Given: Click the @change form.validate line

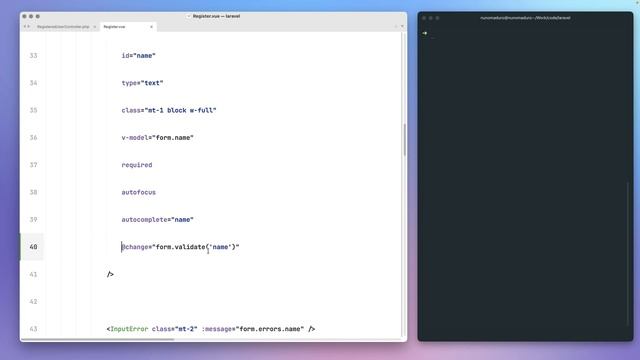Looking at the screenshot, I should 180,247.
